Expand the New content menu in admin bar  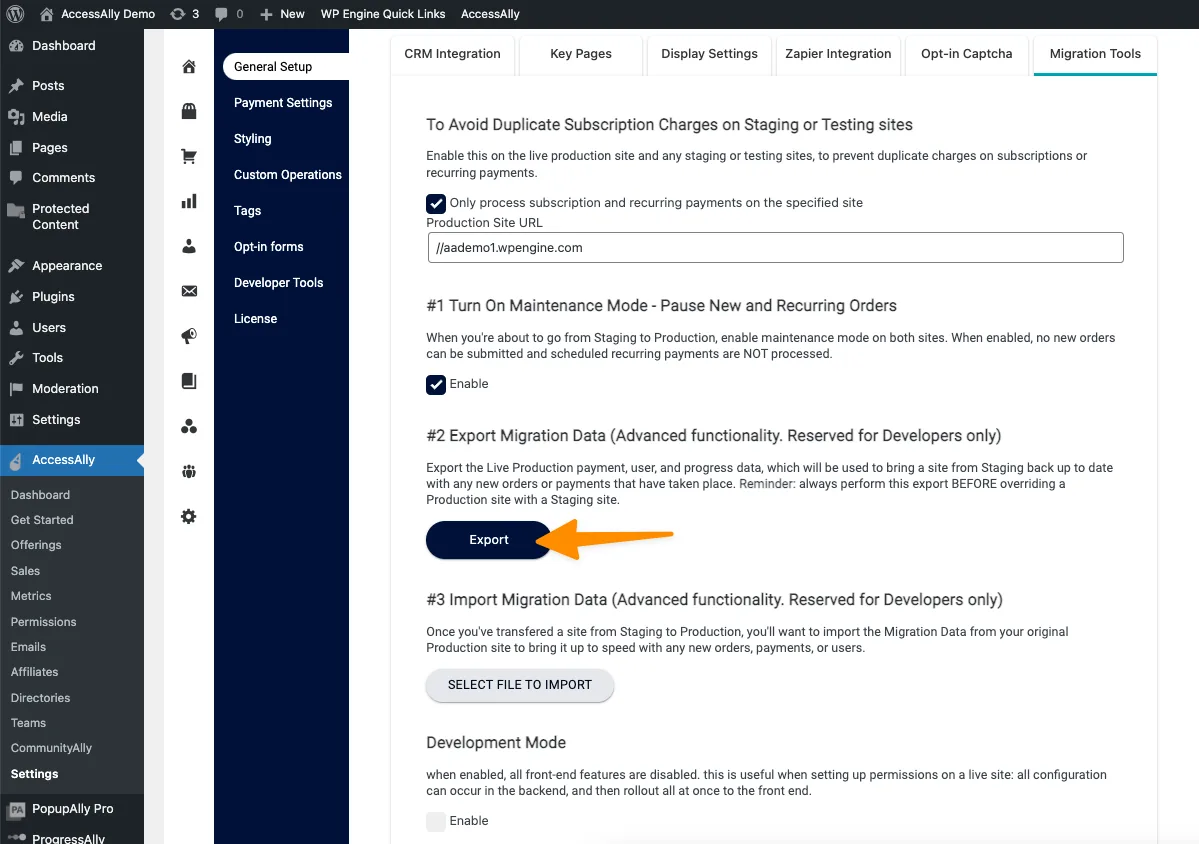[282, 14]
